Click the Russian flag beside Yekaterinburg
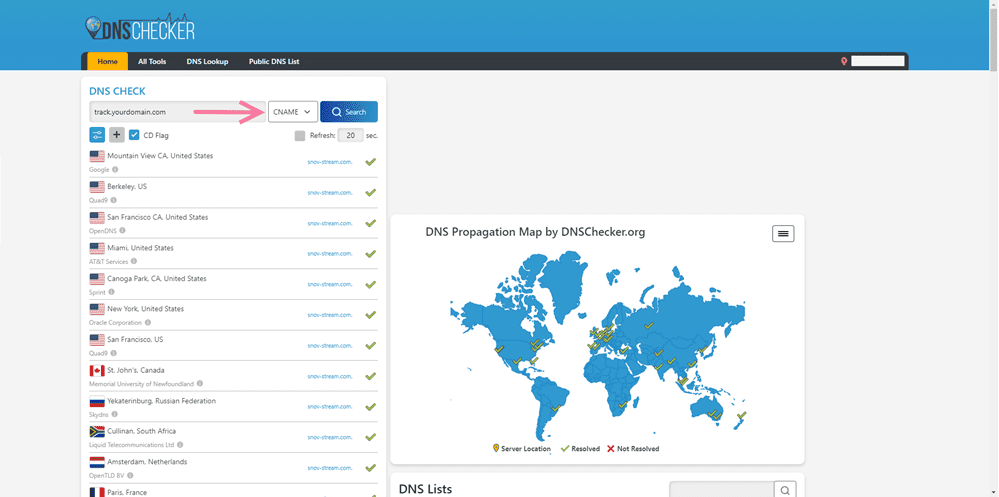The width and height of the screenshot is (999, 497). point(97,401)
